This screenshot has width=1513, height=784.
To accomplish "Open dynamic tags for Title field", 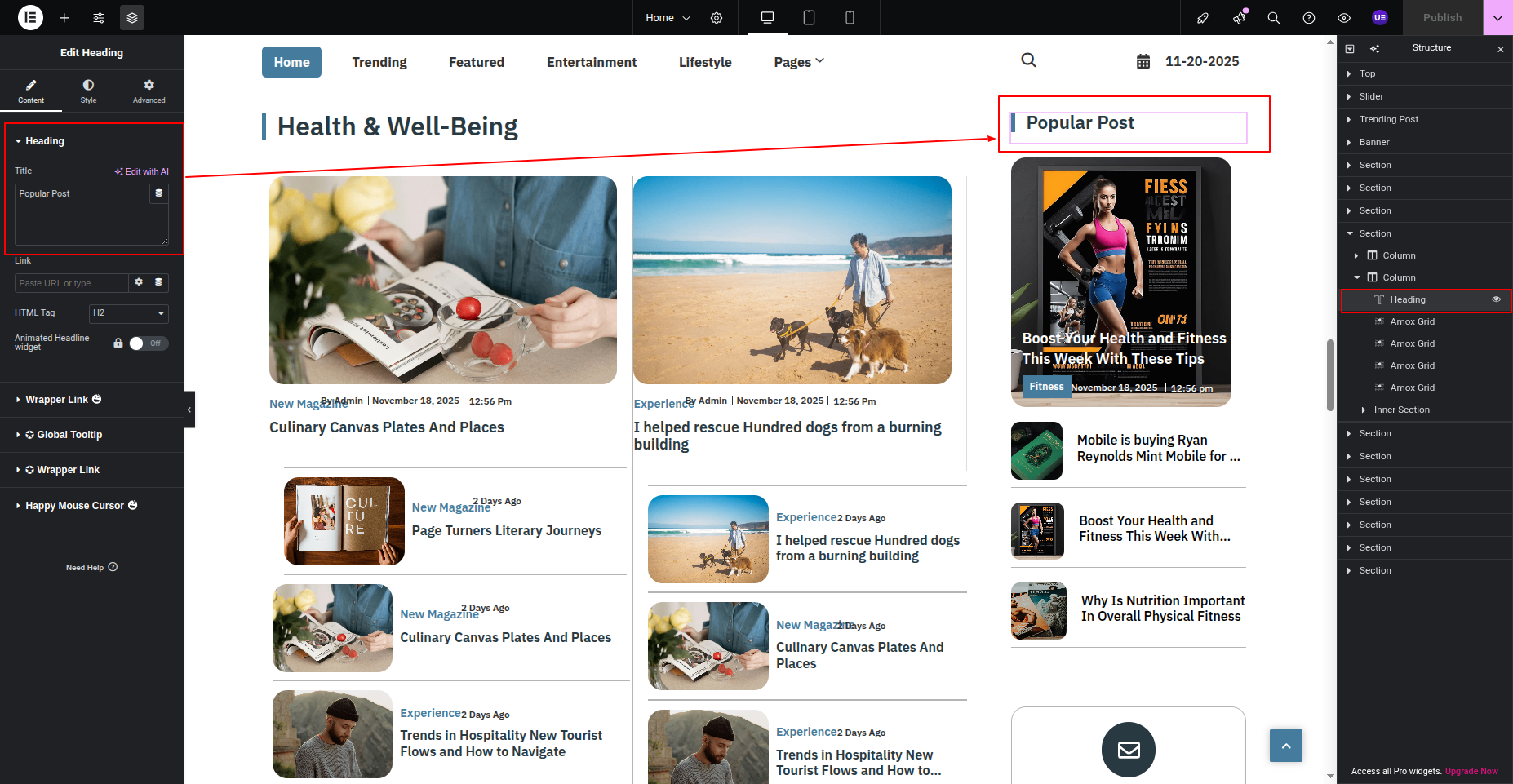I will [159, 193].
